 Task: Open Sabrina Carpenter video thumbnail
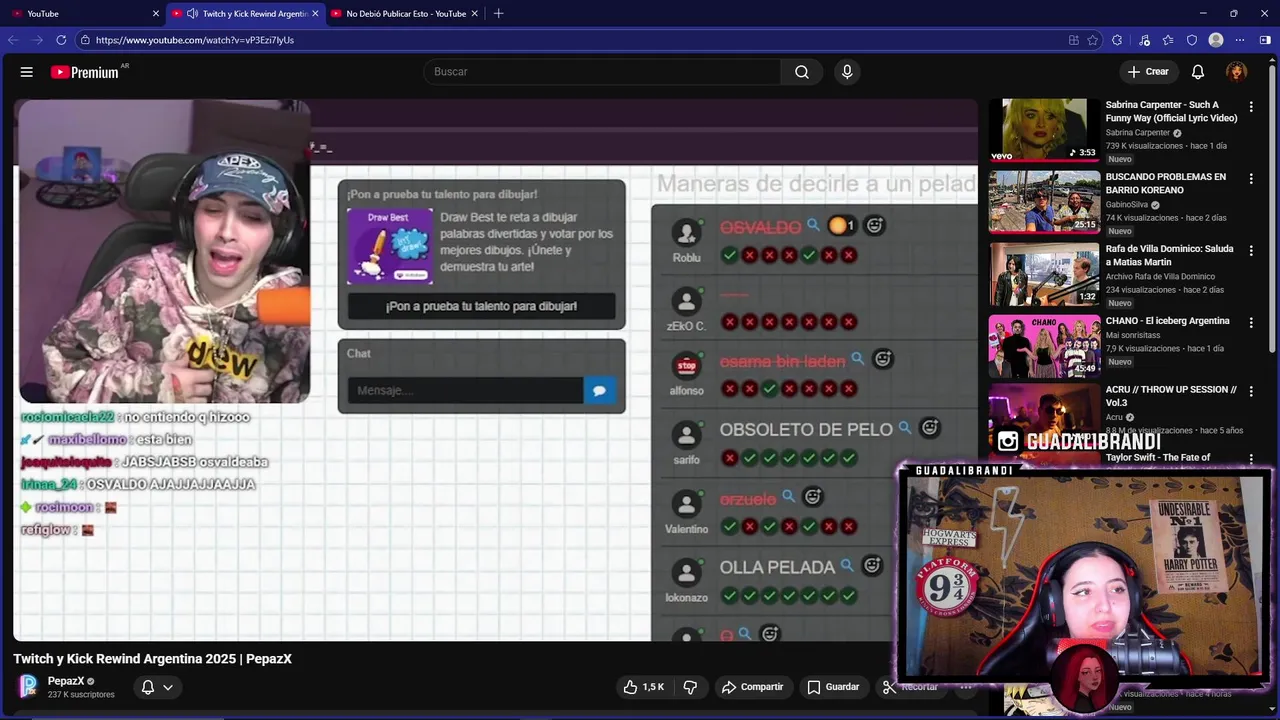pos(1044,130)
